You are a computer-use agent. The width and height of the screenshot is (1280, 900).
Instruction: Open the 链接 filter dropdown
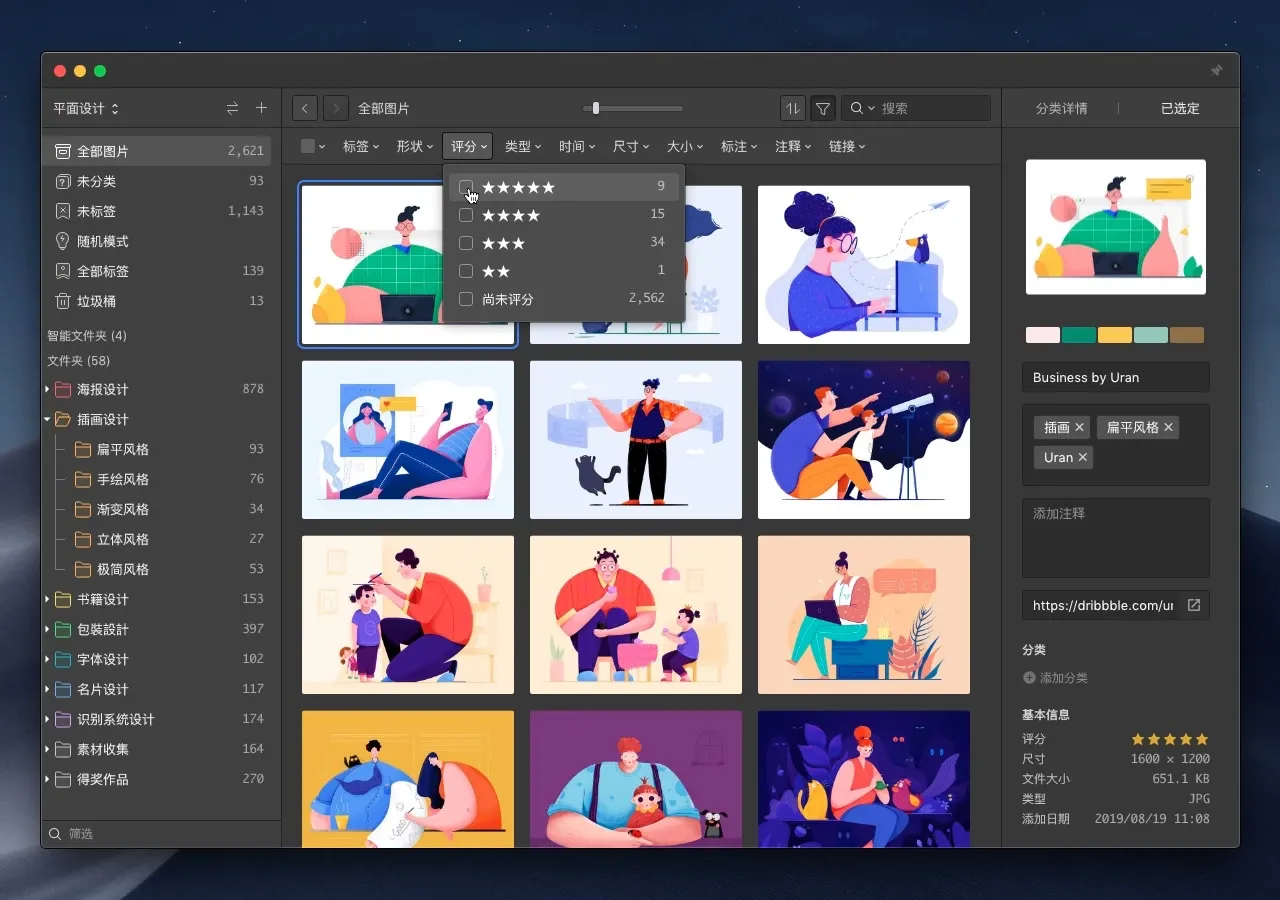tap(847, 146)
